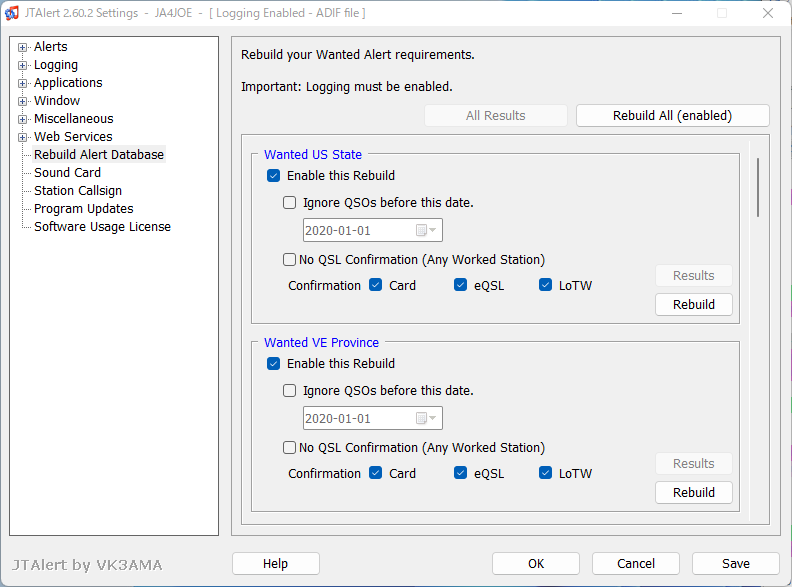Toggle No QSL Confirmation for VE Province
The image size is (792, 587).
[x=289, y=448]
